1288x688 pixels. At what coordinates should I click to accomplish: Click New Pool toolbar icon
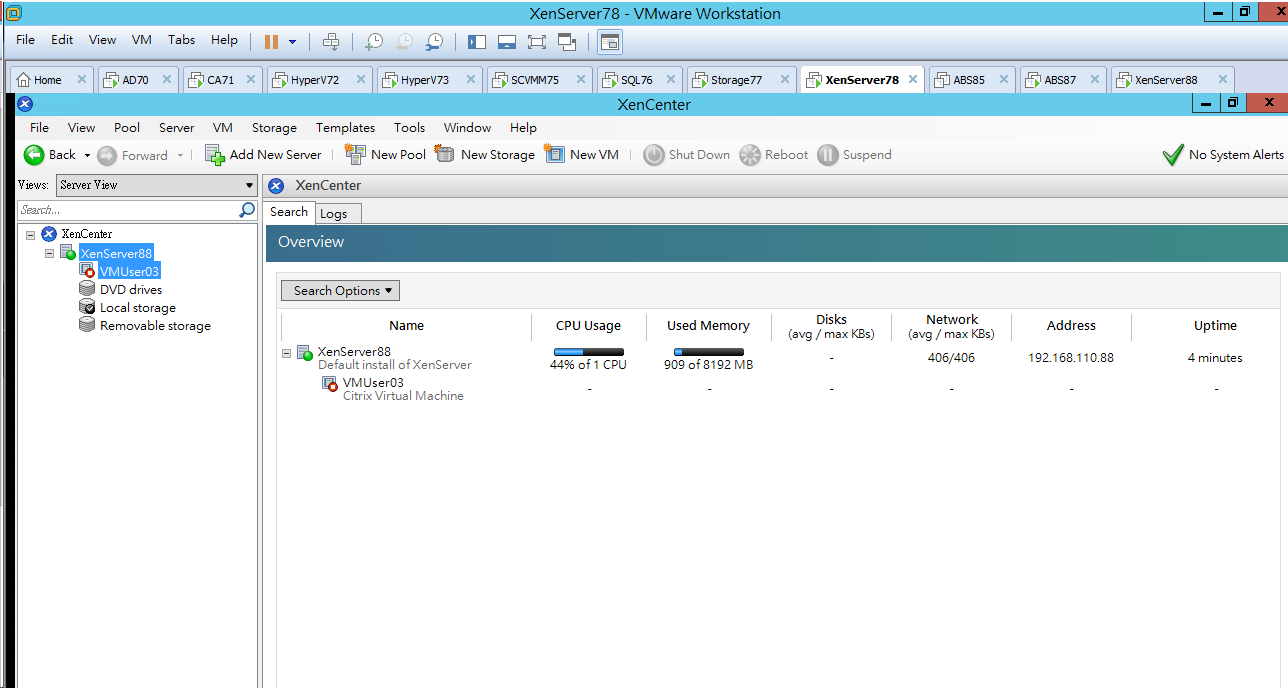tap(355, 154)
